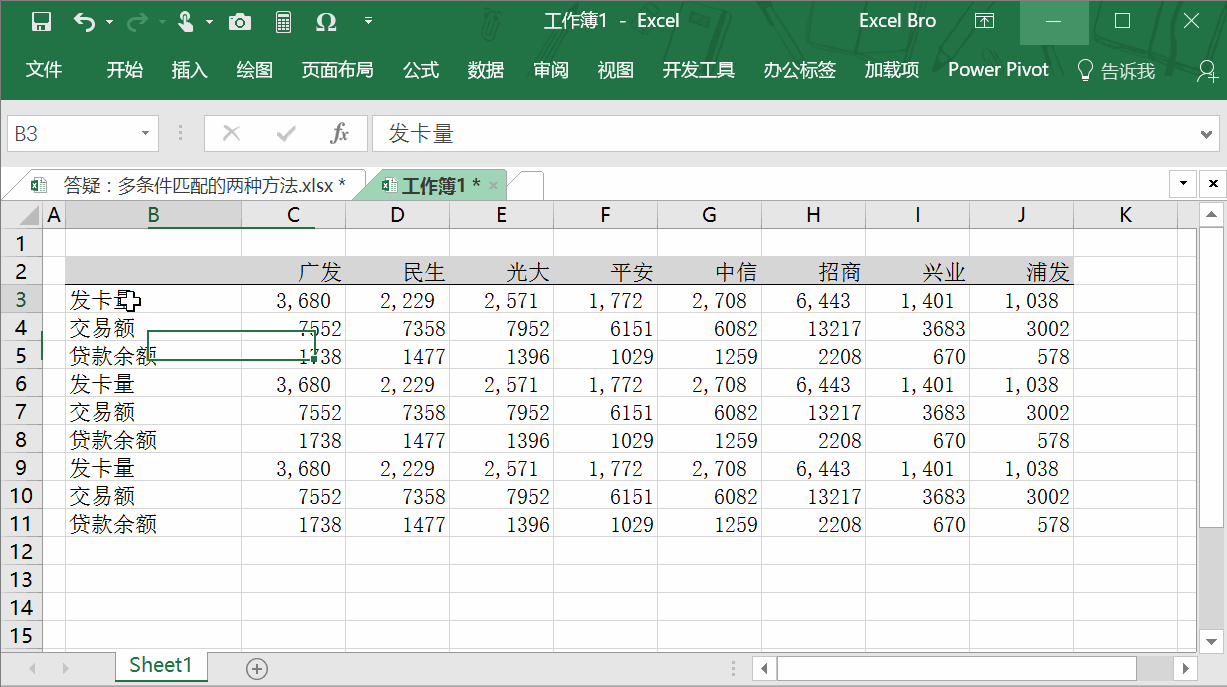Click previous sheet navigation arrow
The image size is (1227, 687).
[33, 669]
